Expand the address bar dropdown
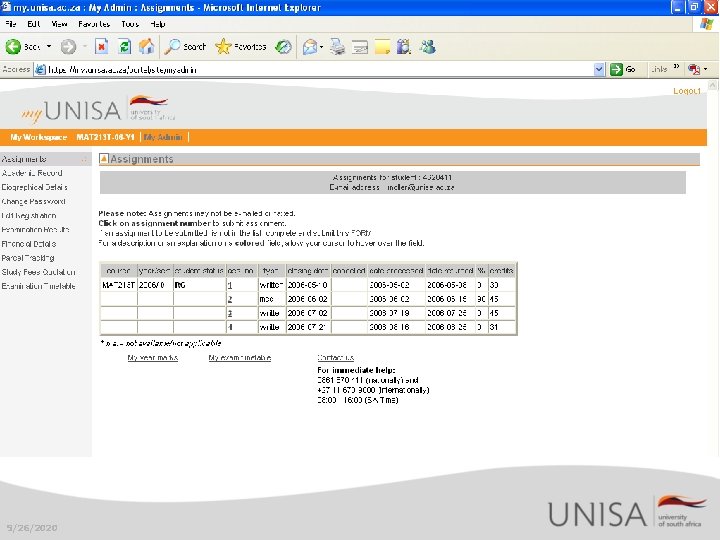Image resolution: width=720 pixels, height=540 pixels. click(x=599, y=70)
